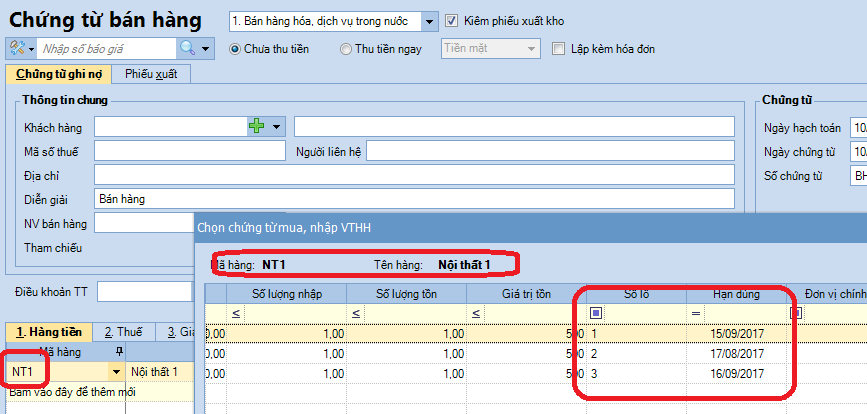
Task: Click the 'Nhập số báo giá' search field
Action: [x=108, y=49]
